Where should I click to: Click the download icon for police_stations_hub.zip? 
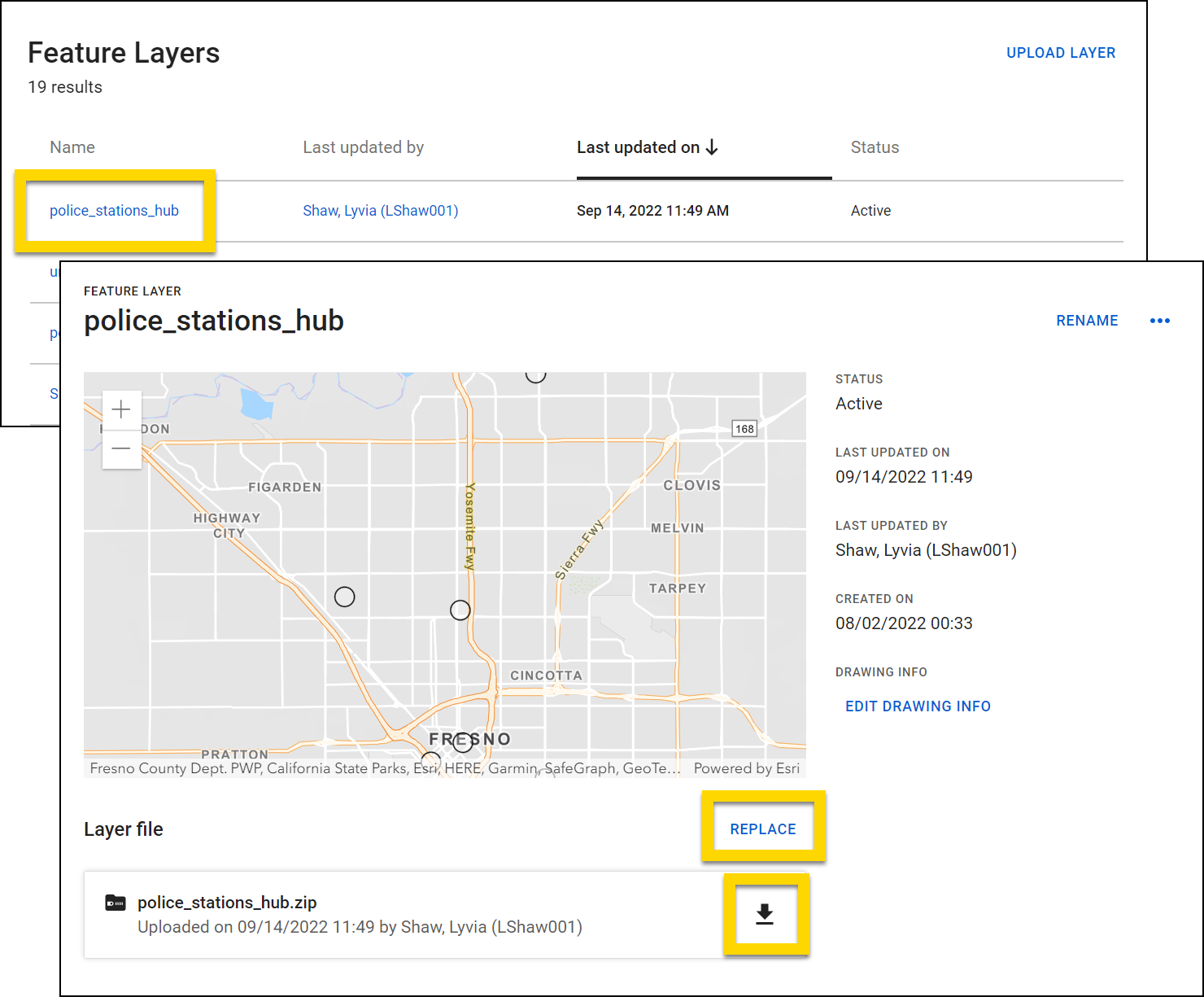click(765, 913)
